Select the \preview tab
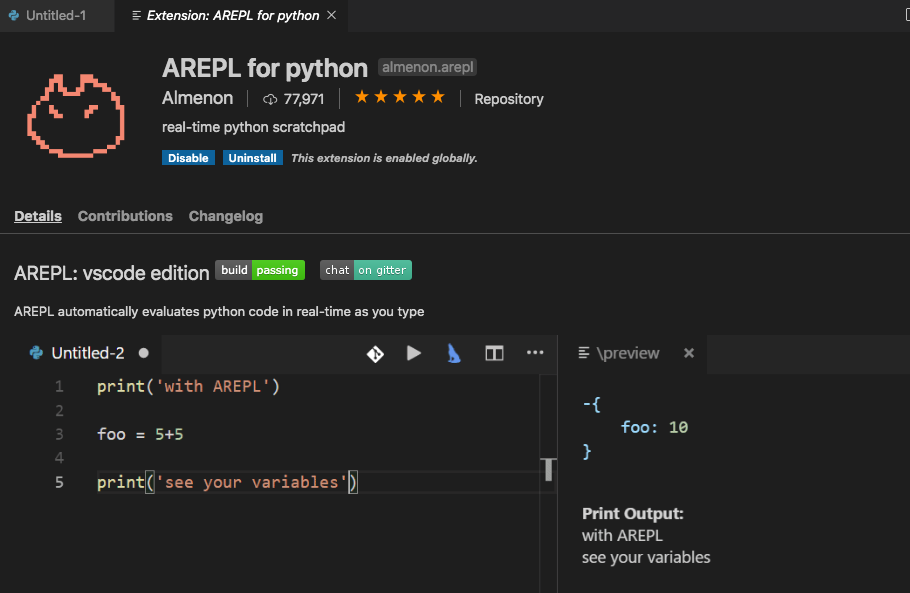Viewport: 910px width, 593px height. [628, 353]
